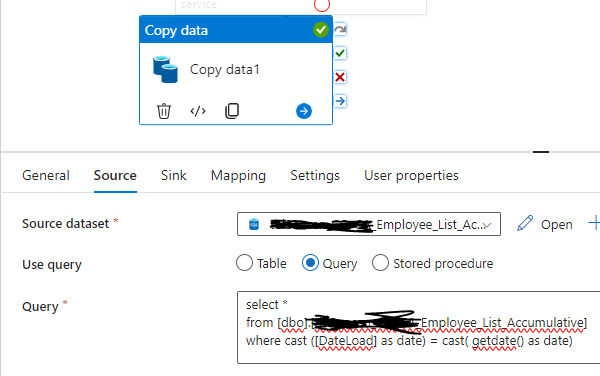600x376 pixels.
Task: Click the Source dataset label
Action: point(65,223)
